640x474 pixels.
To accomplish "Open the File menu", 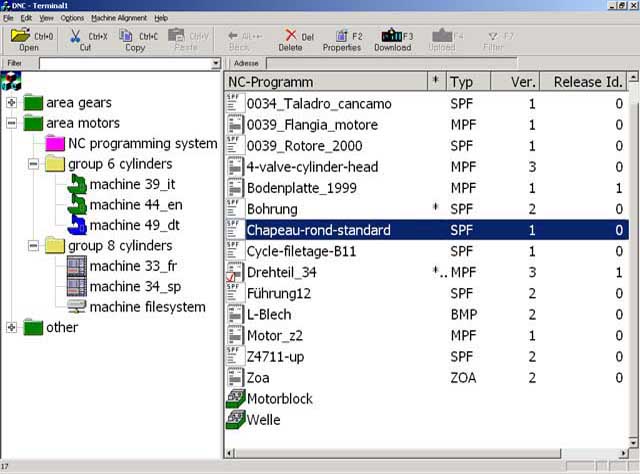I will (8, 18).
